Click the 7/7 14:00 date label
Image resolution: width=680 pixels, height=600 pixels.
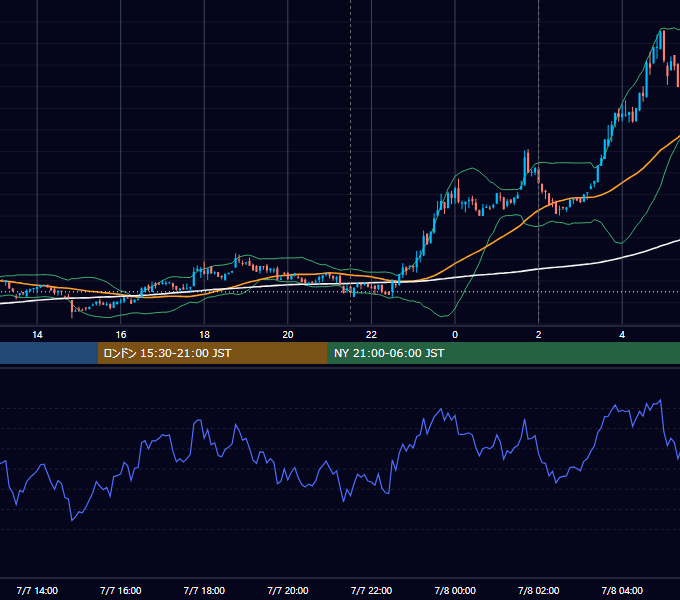click(37, 590)
